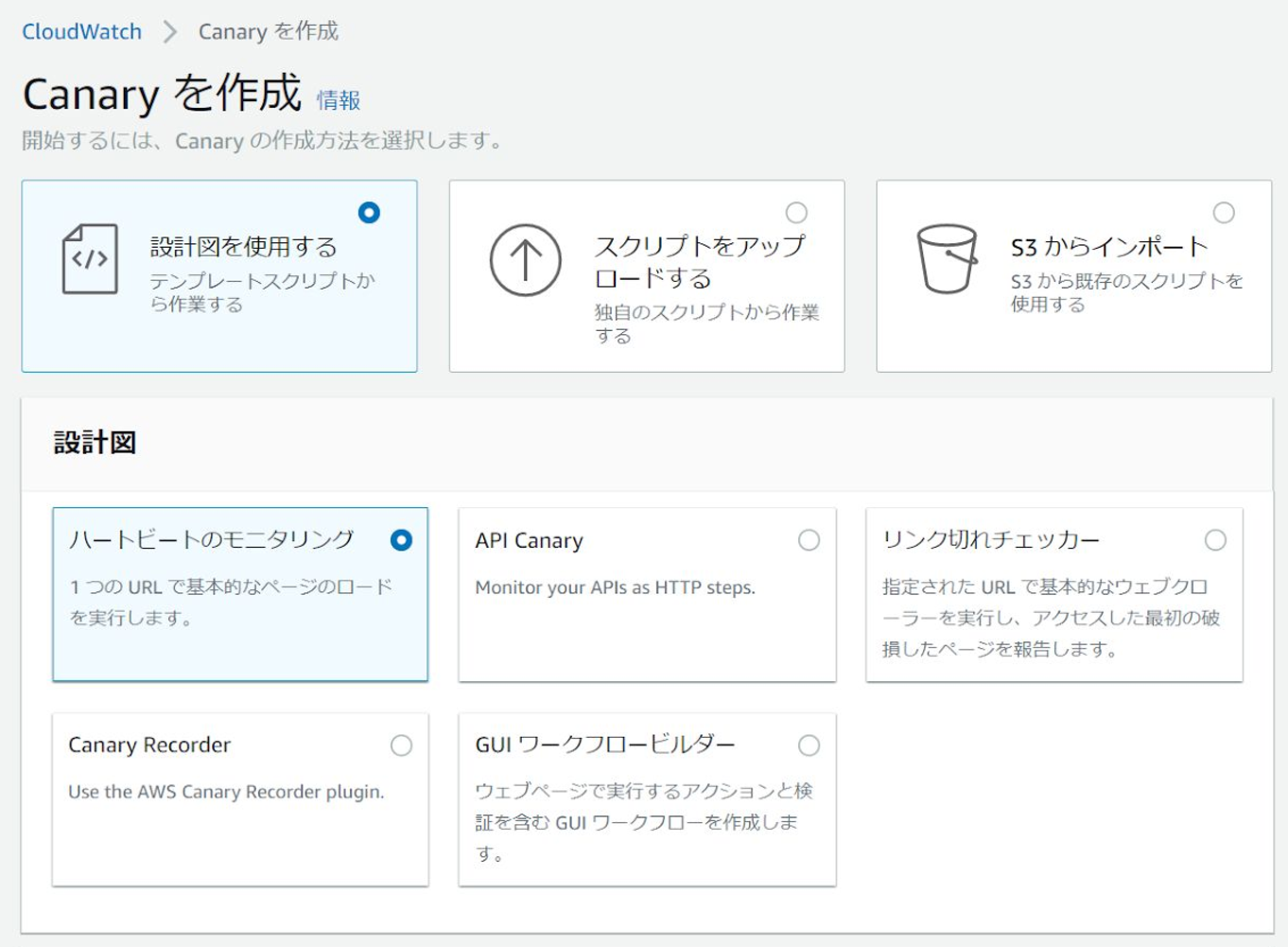Click the GUI ワークフロービルダー blueprint title
This screenshot has height=947, width=1288.
pyautogui.click(x=605, y=745)
